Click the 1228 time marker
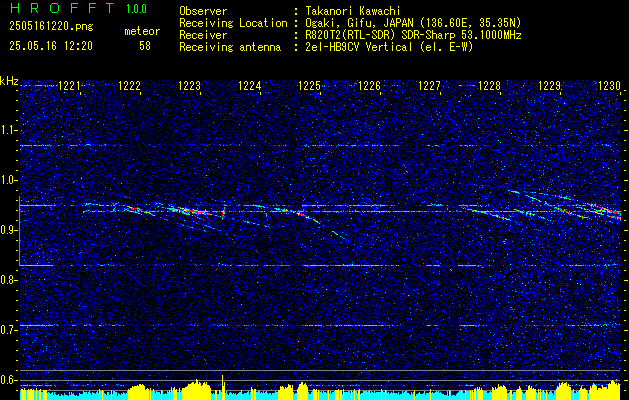This screenshot has height=400, width=629. pos(489,85)
